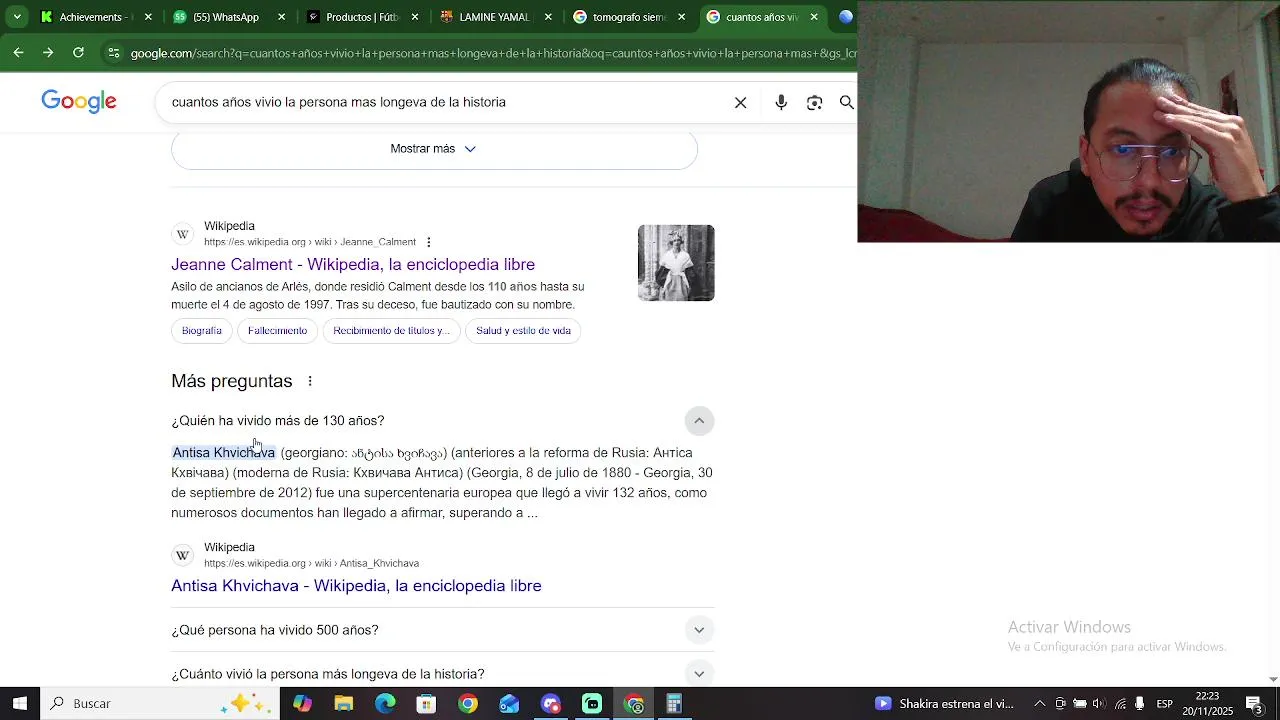Screen dimensions: 1280x720
Task: Go back to the previous page
Action: coord(18,52)
